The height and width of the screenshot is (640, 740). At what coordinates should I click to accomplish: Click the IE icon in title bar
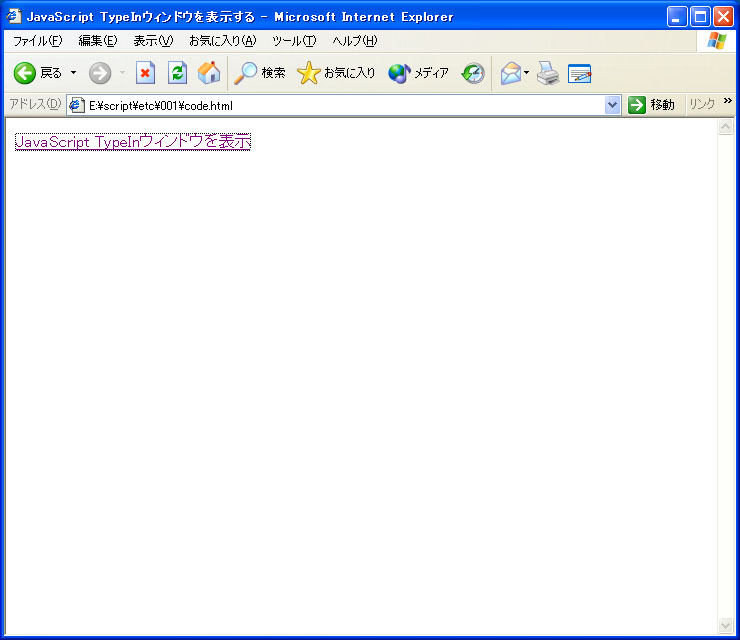click(13, 16)
